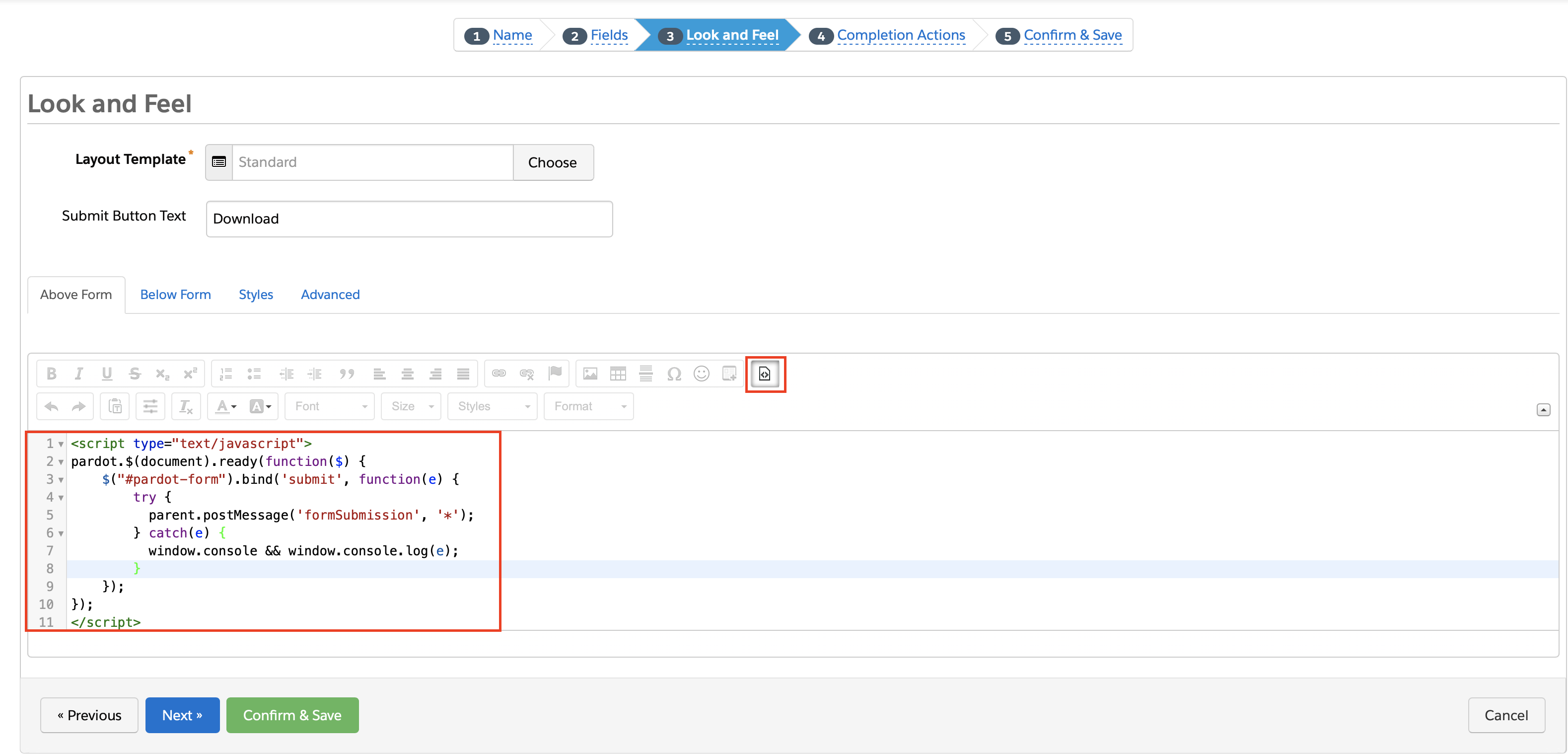Toggle Bold formatting in editor toolbar
The height and width of the screenshot is (754, 1568).
click(52, 374)
